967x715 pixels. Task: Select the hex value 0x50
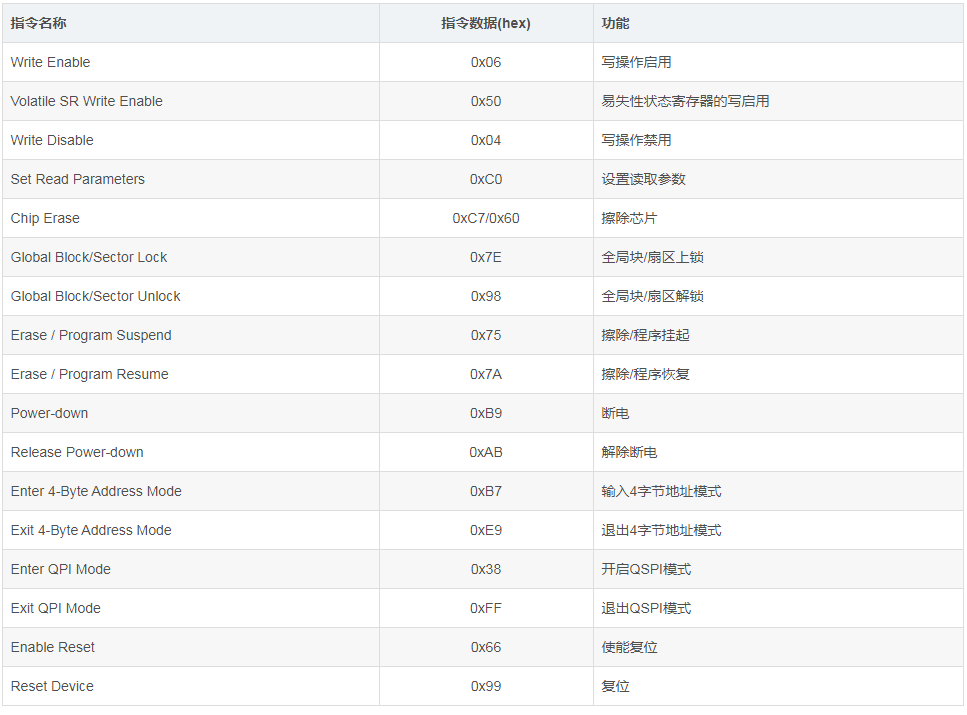[486, 101]
